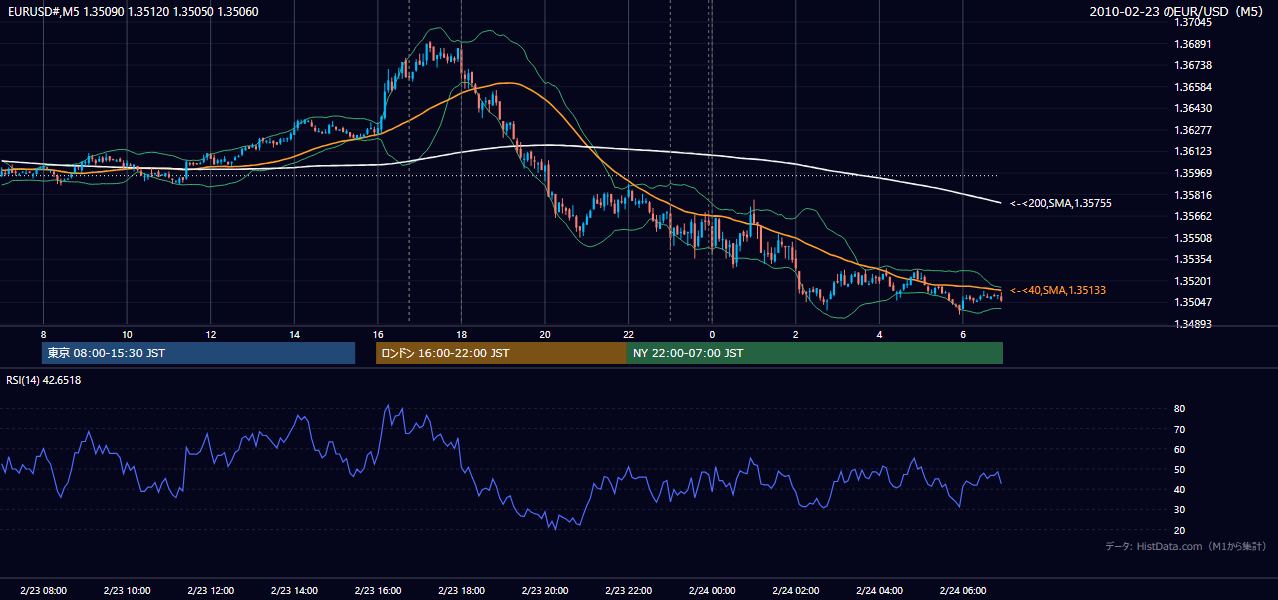Click hour tick 22 under price chart

click(628, 334)
